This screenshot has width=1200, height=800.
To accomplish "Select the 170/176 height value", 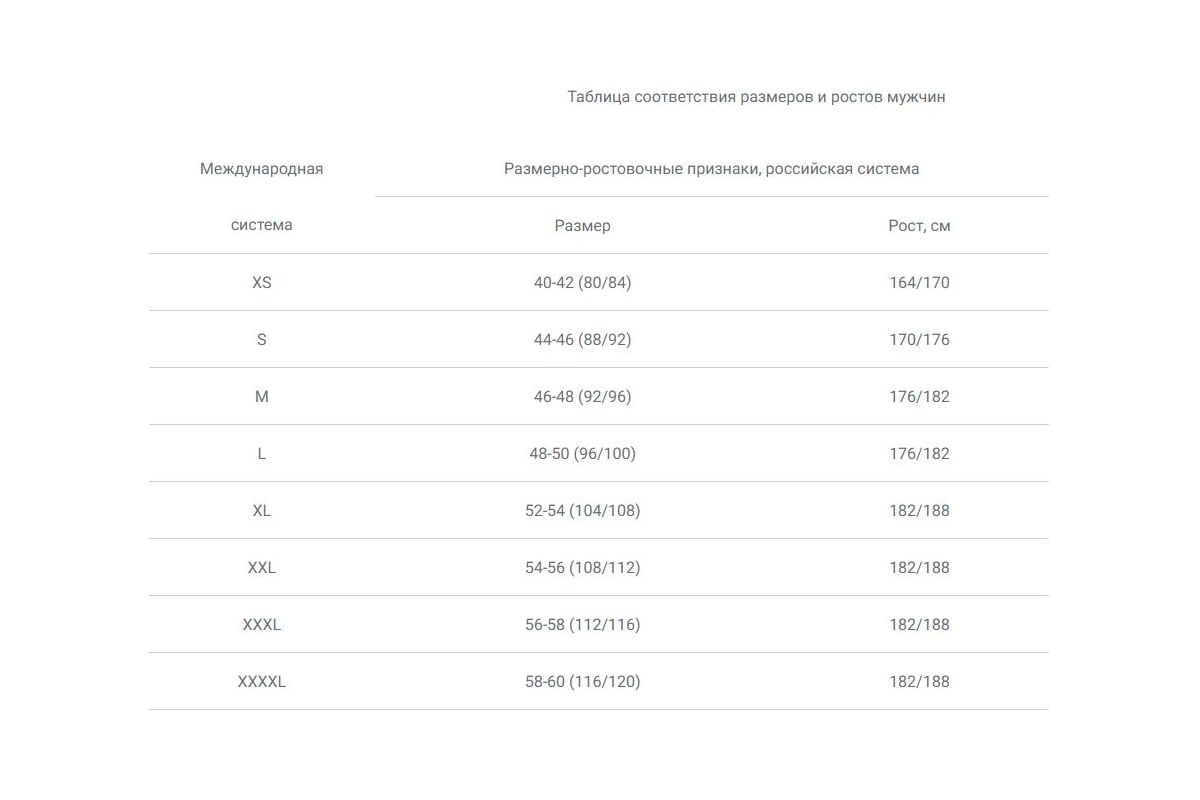I will tap(919, 340).
